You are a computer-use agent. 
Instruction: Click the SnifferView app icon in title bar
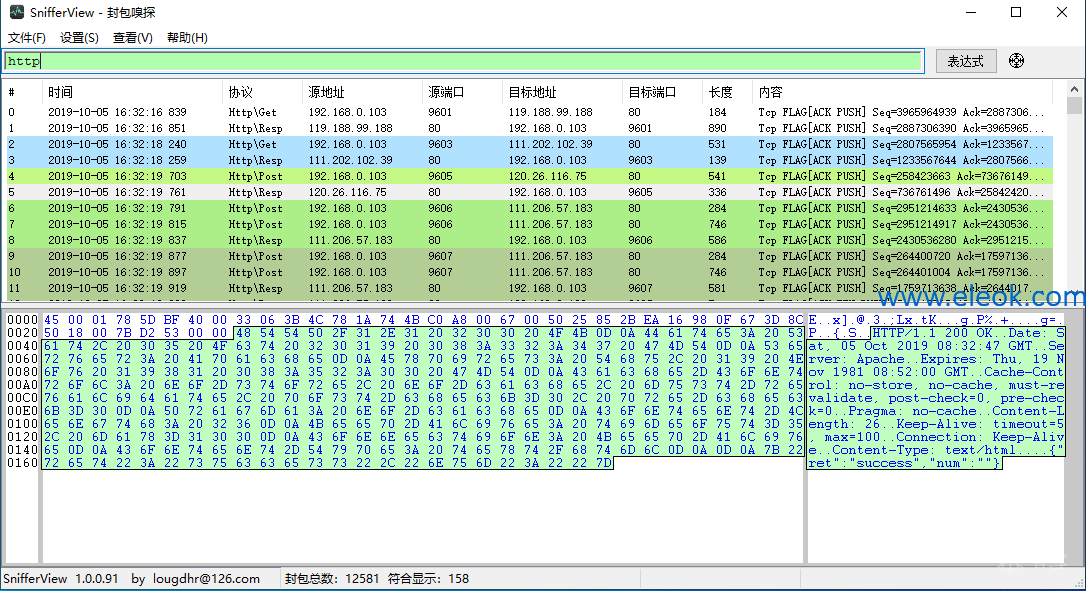(x=16, y=12)
